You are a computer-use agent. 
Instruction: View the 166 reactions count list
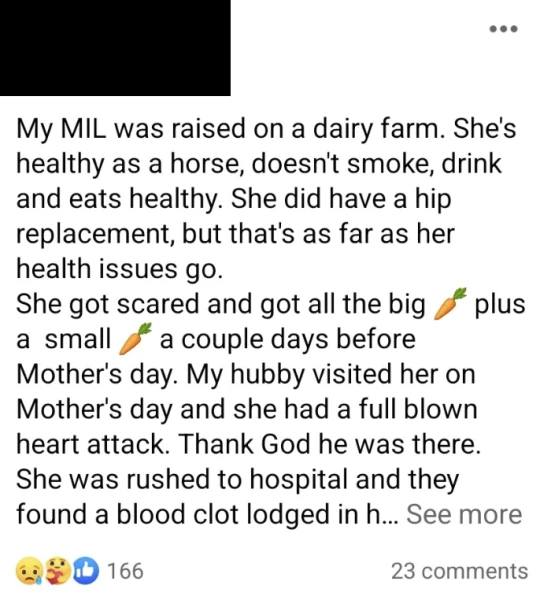tap(126, 571)
